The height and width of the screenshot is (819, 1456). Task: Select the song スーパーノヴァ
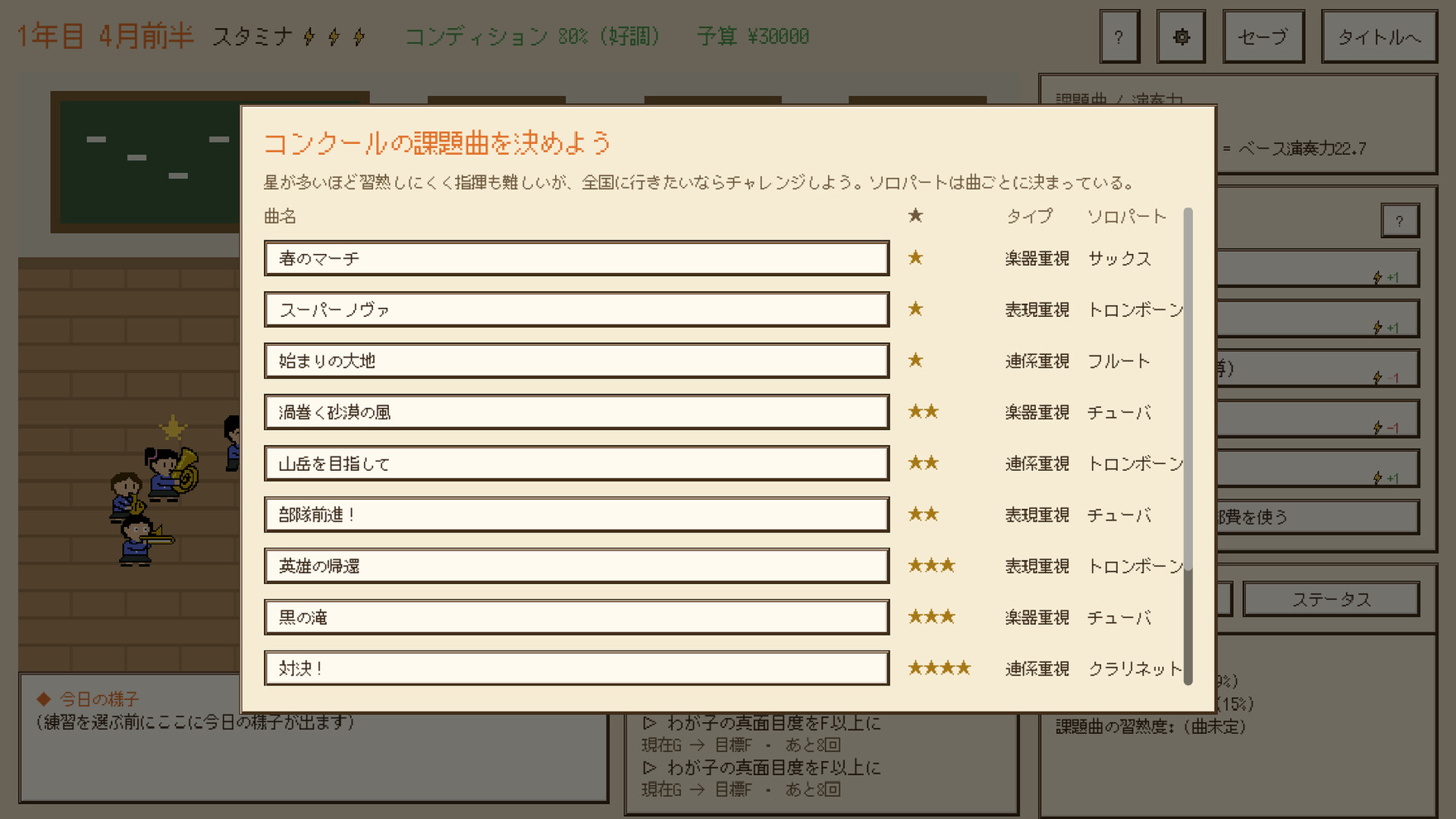pyautogui.click(x=576, y=309)
